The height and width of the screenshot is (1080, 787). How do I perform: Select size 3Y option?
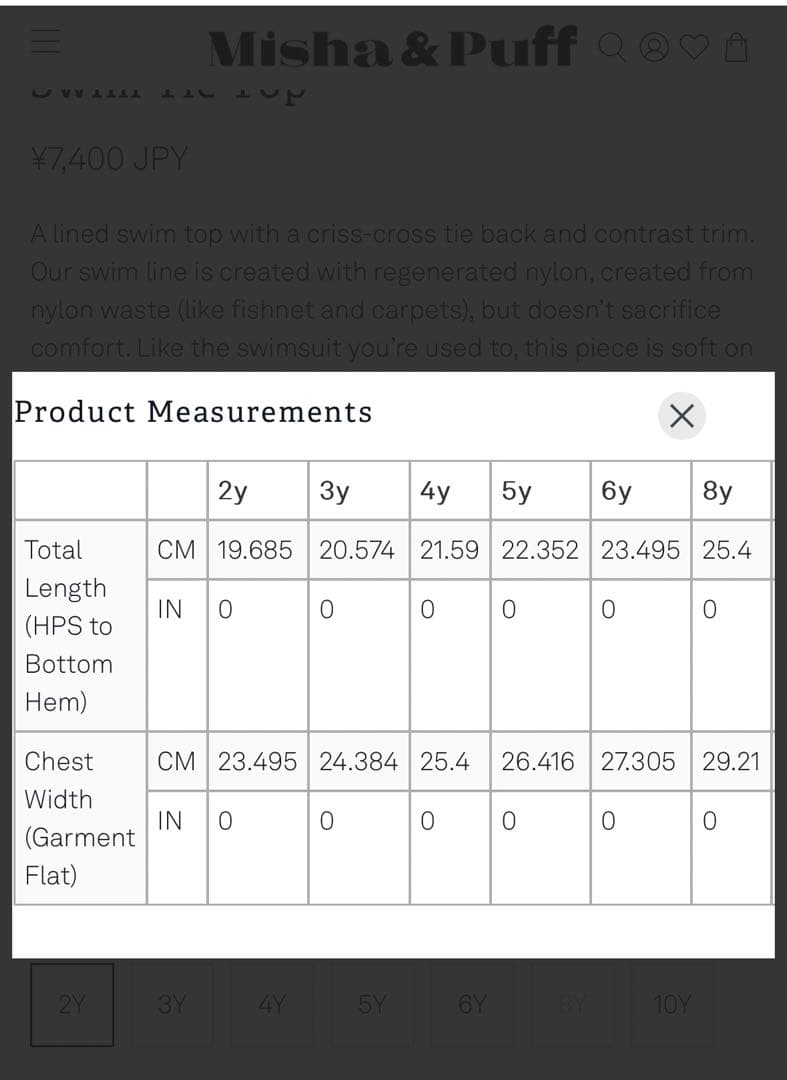[172, 1004]
